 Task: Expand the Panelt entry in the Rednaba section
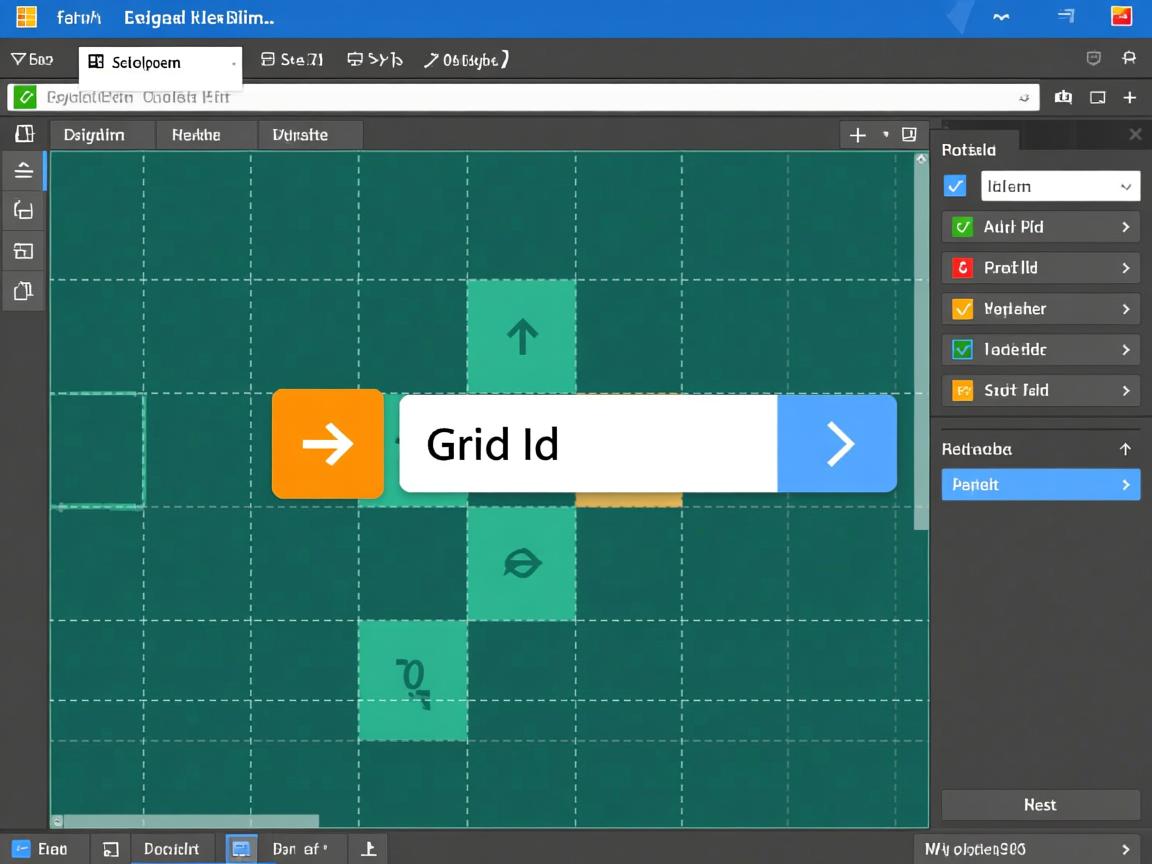[x=1040, y=484]
